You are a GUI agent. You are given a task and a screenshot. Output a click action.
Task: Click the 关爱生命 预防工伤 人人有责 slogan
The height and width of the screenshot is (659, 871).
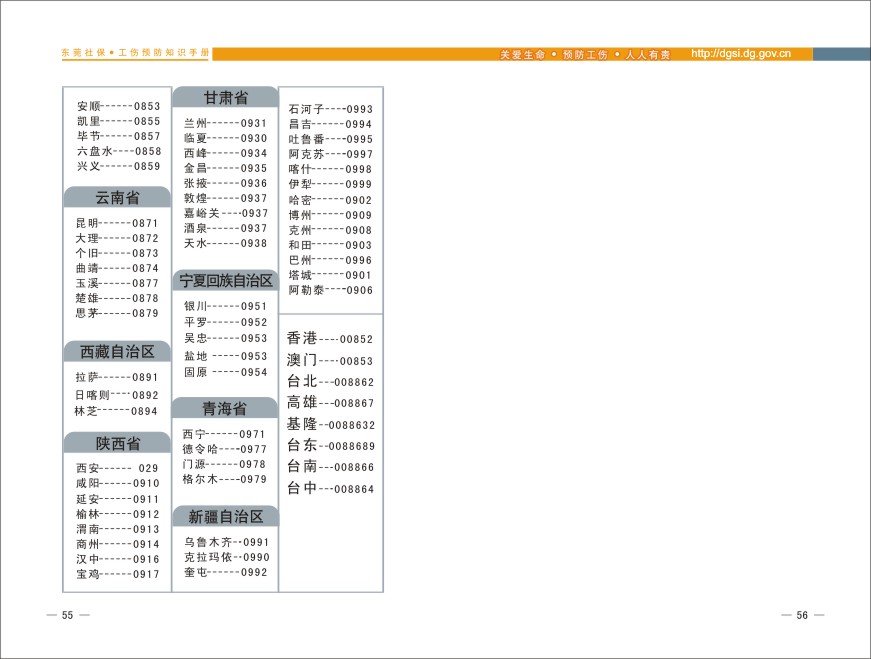(585, 54)
